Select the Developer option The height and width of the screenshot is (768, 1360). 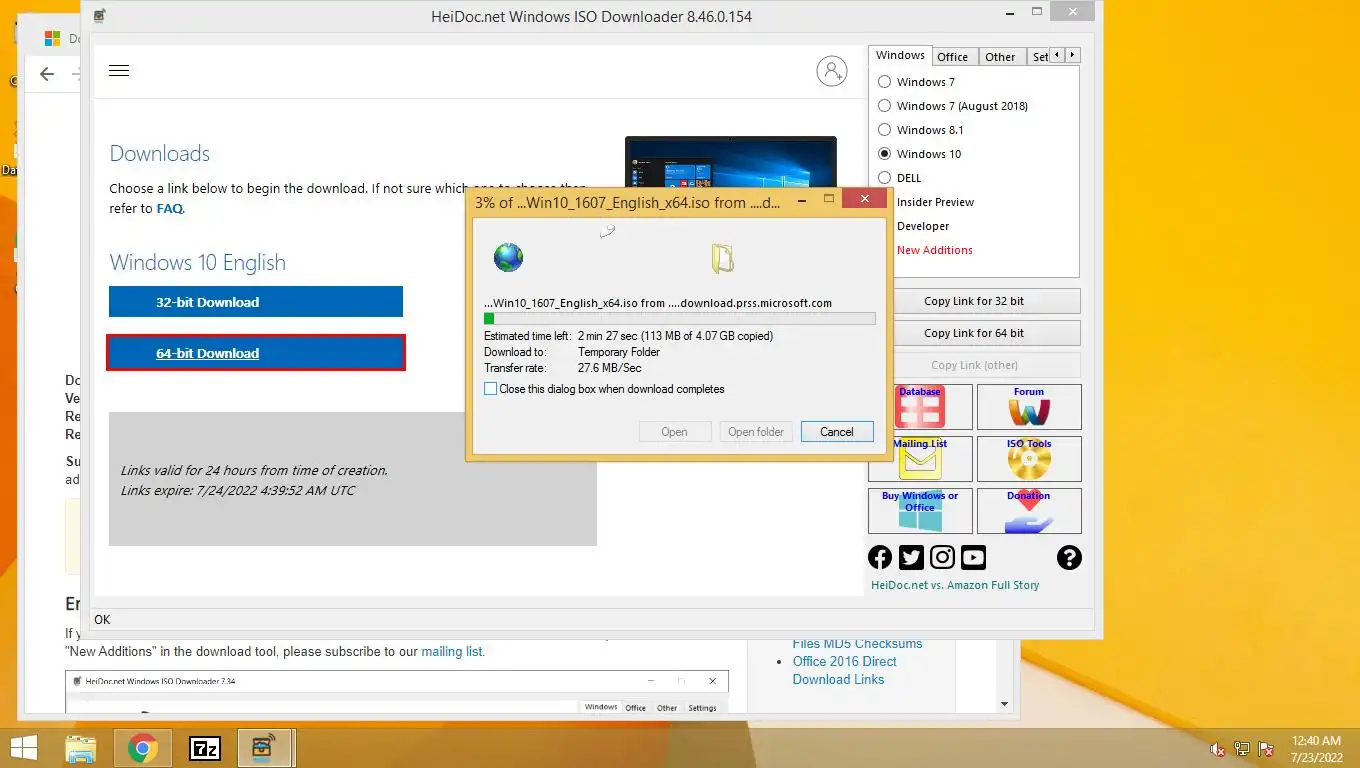click(923, 226)
